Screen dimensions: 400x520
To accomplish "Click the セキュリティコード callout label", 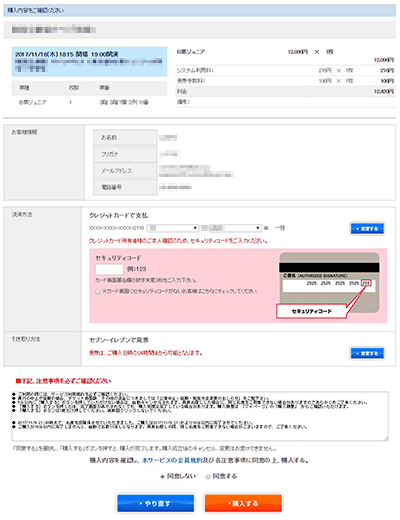I will click(x=312, y=311).
